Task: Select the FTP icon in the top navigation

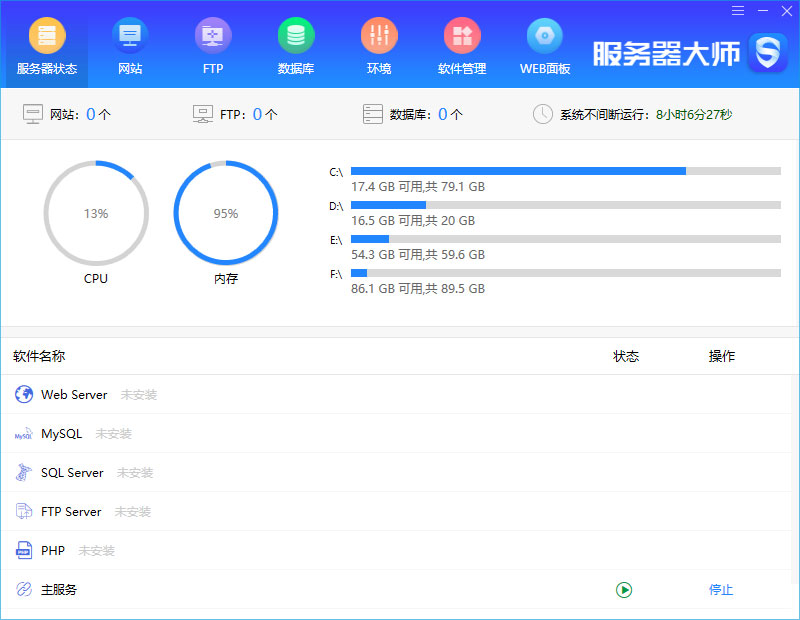Action: coord(212,36)
